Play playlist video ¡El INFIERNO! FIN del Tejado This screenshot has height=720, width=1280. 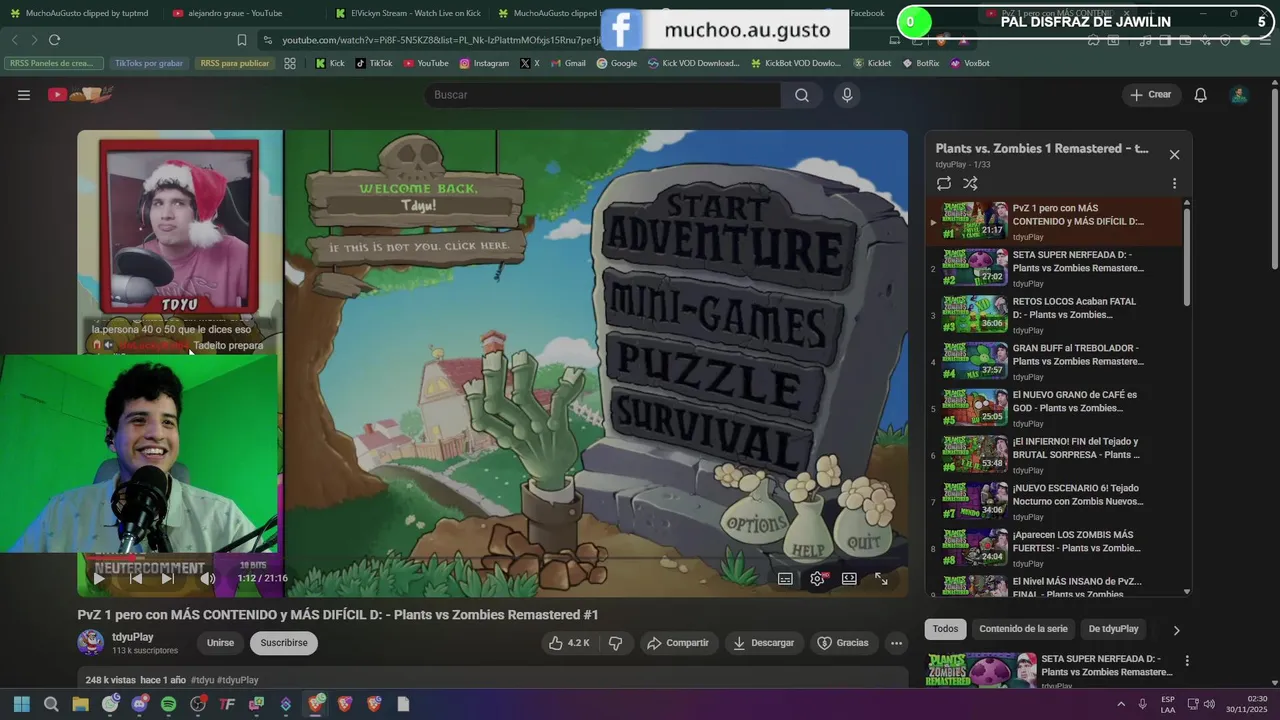1055,454
